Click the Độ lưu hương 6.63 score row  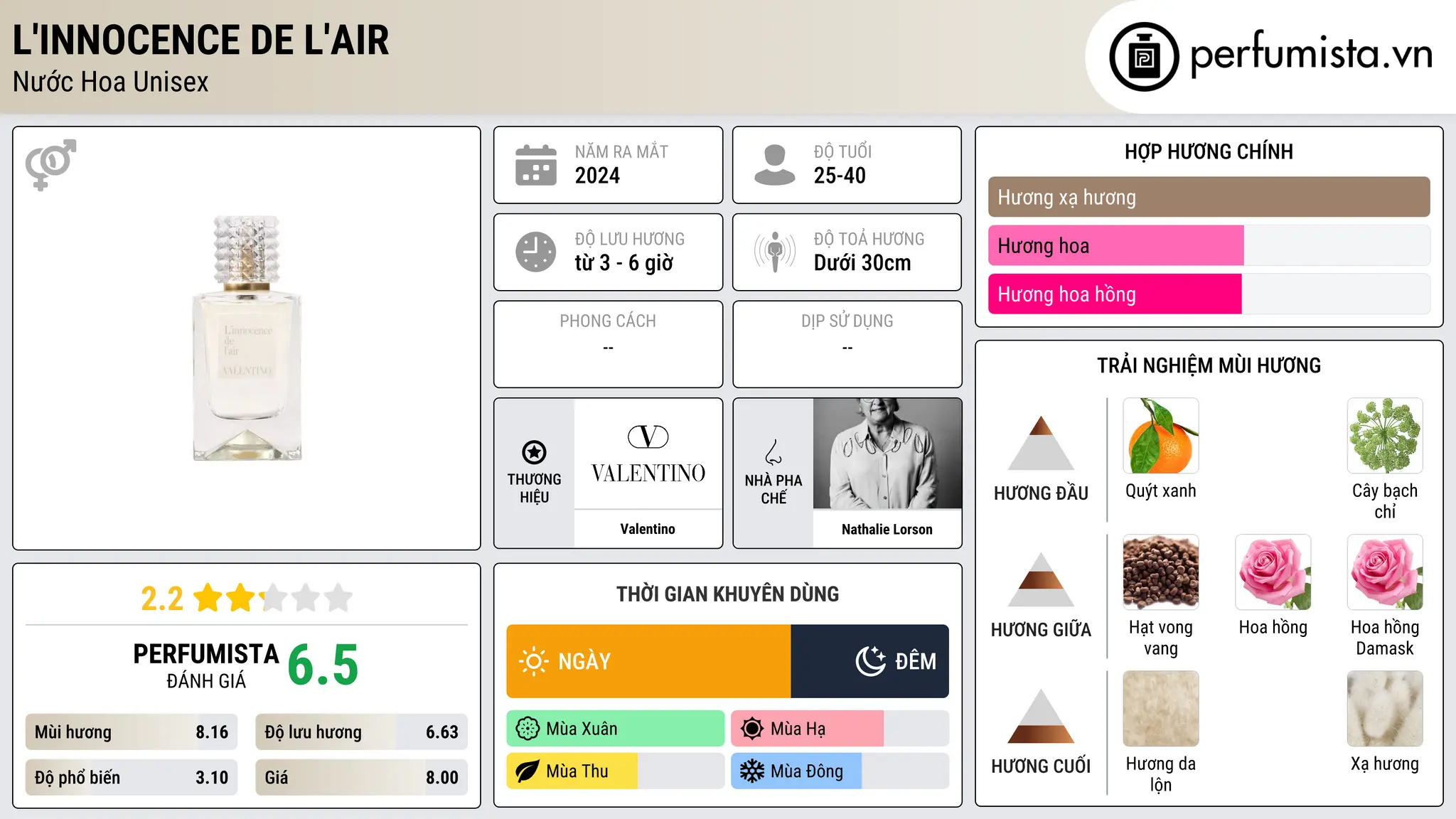[x=361, y=732]
